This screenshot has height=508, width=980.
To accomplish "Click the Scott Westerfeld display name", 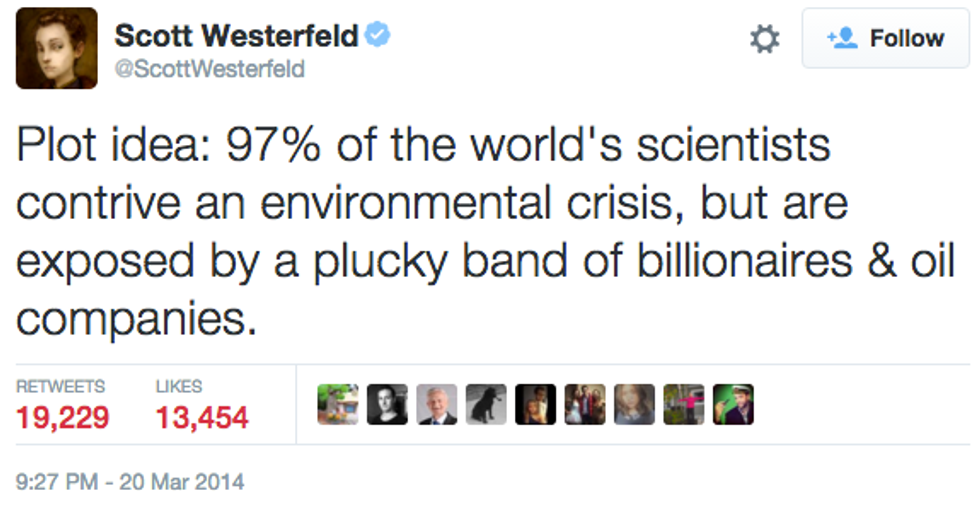I will click(x=236, y=36).
